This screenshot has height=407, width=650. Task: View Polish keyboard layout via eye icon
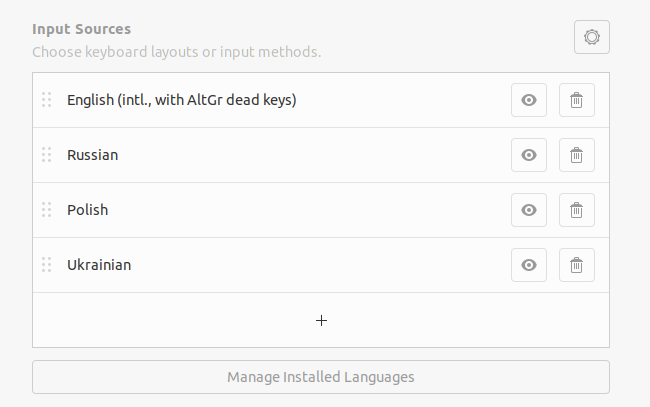click(529, 210)
